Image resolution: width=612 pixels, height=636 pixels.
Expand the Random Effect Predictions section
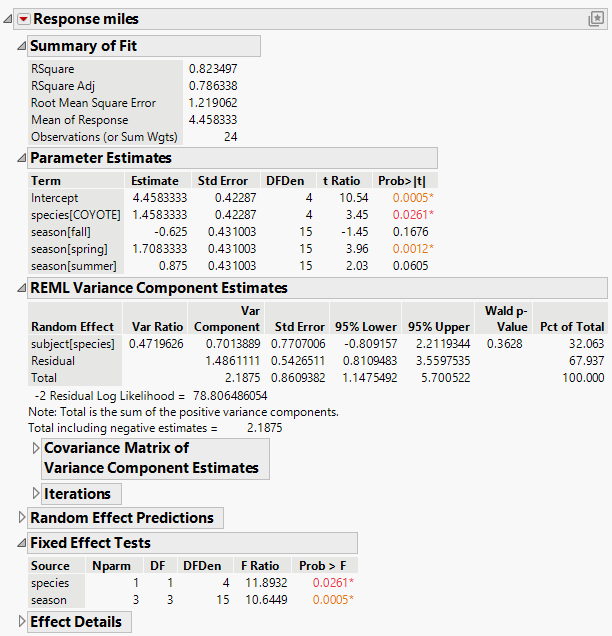click(22, 518)
